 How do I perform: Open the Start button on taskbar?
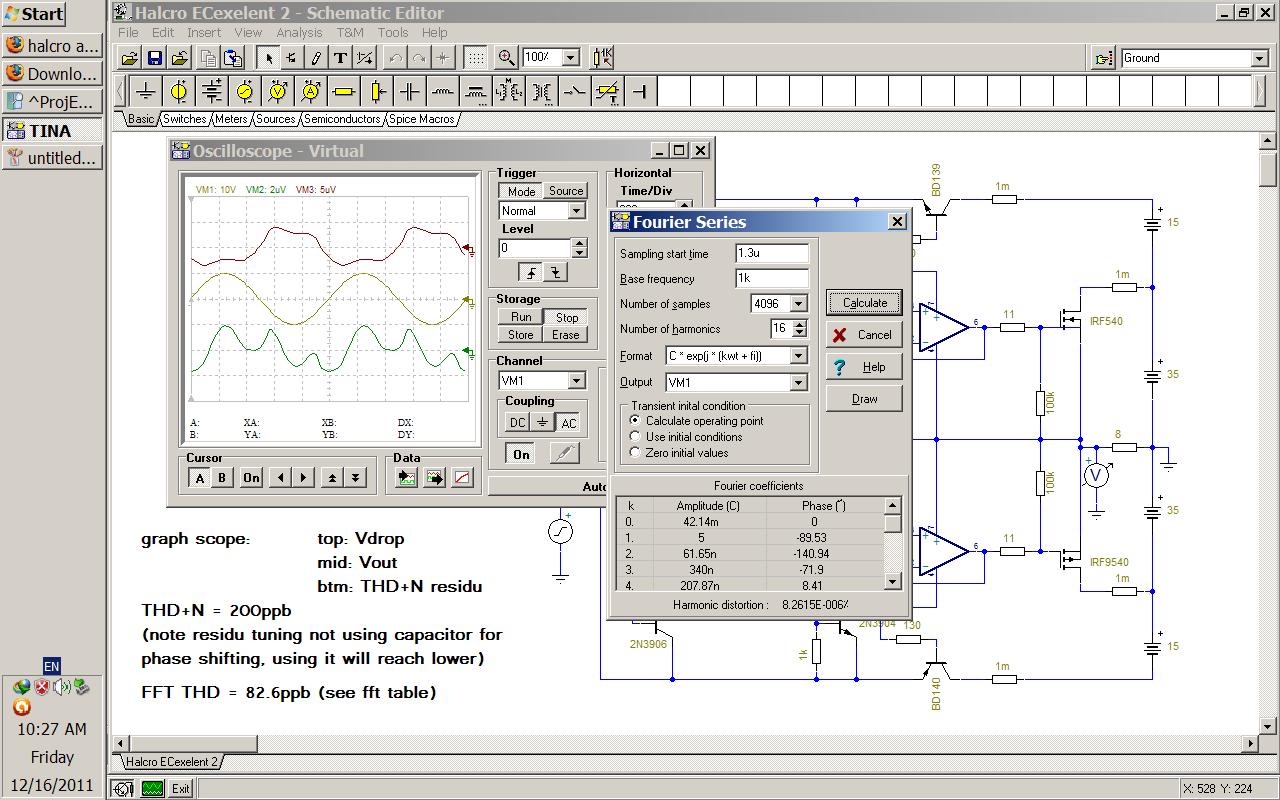coord(35,14)
